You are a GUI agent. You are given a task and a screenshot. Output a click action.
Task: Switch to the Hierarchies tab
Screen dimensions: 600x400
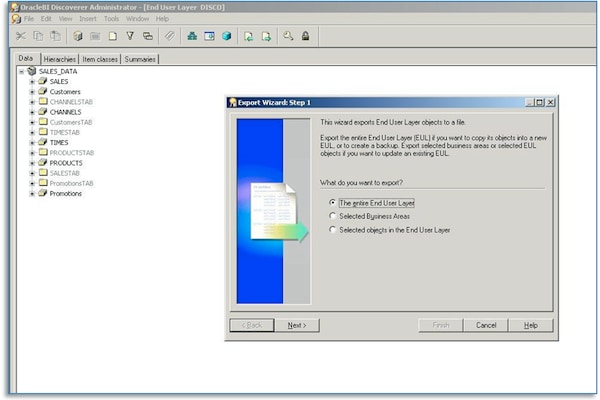60,59
